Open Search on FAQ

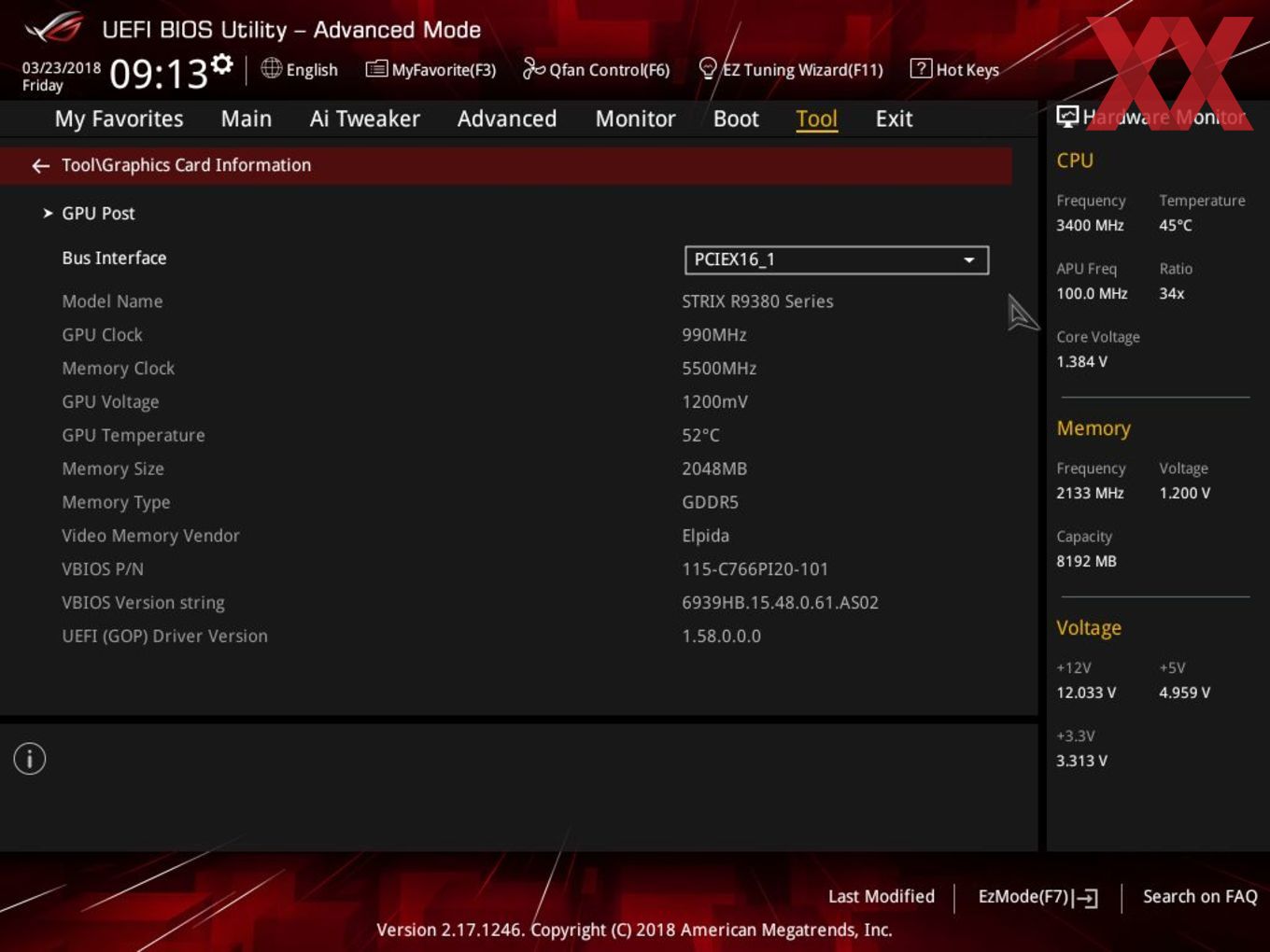coord(1200,896)
